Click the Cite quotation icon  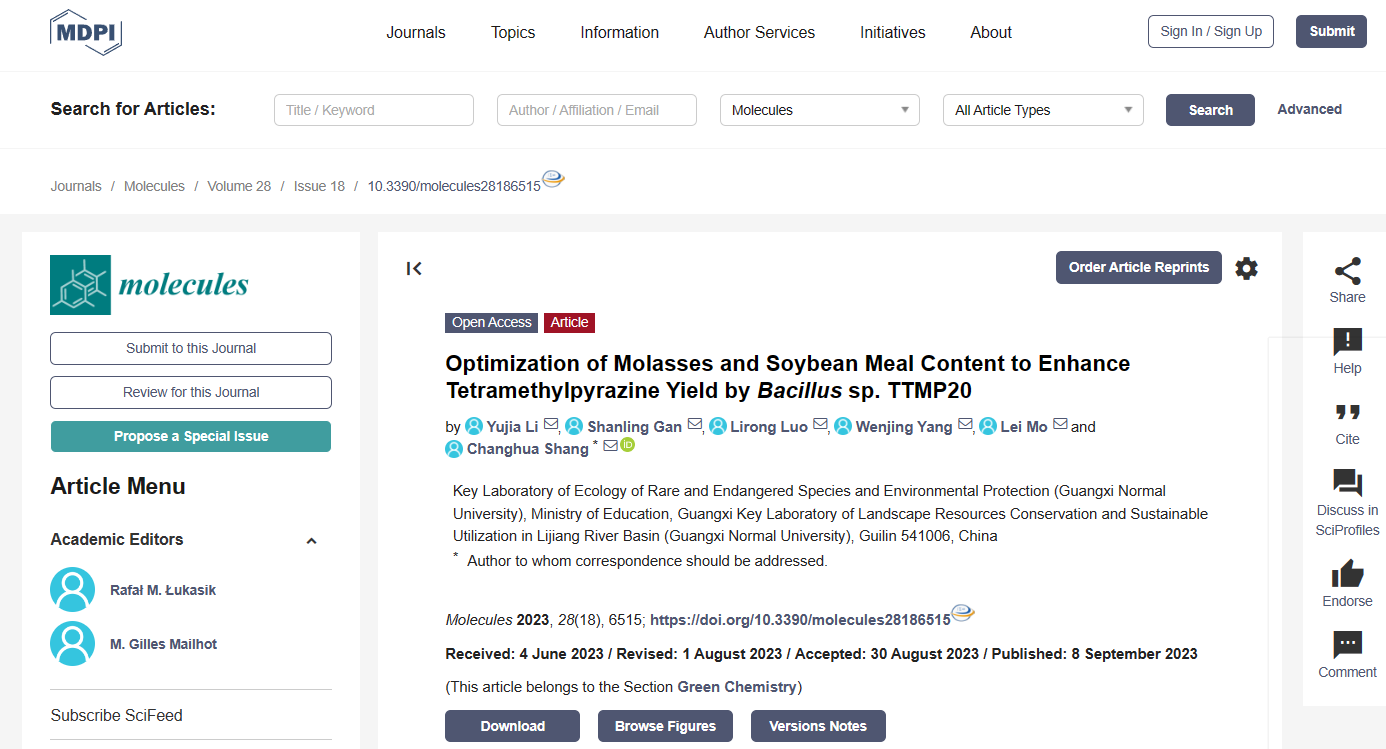tap(1347, 413)
